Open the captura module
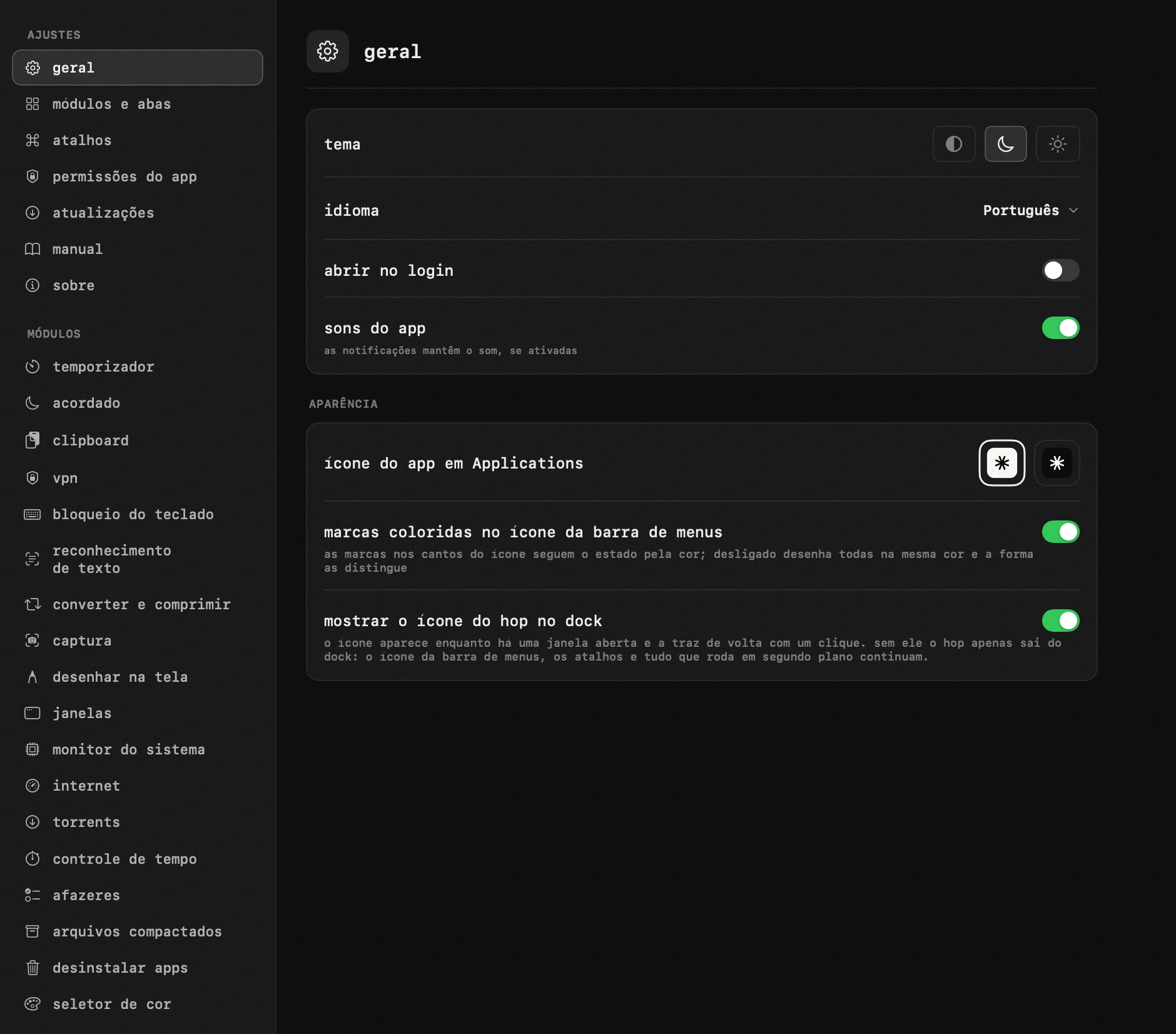 coord(138,641)
